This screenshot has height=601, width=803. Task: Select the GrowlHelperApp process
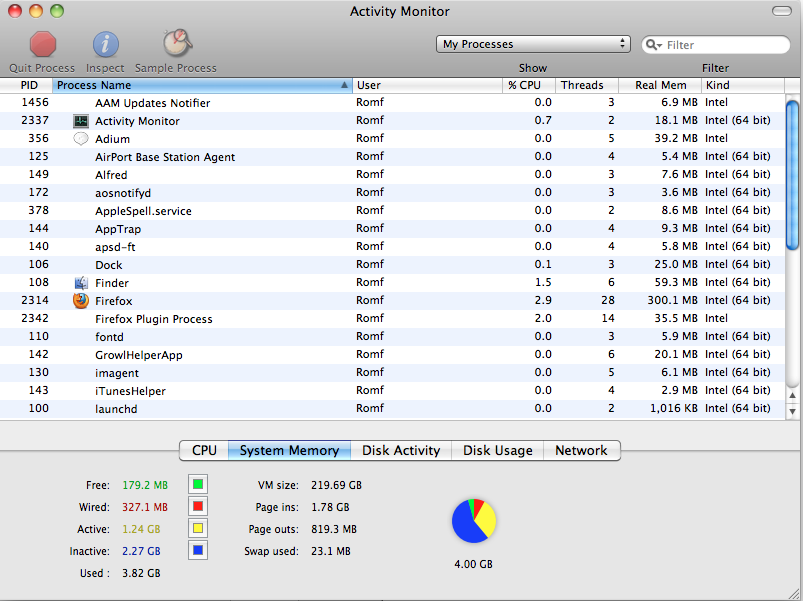[392, 355]
